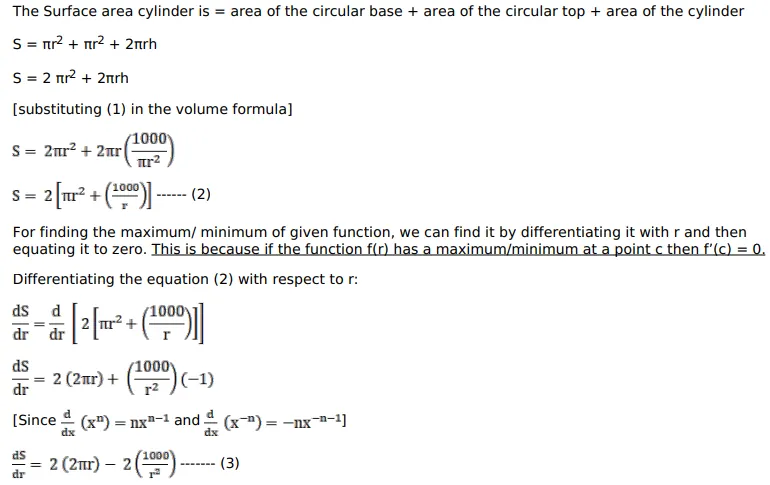Image resolution: width=770 pixels, height=485 pixels.
Task: Click the word 'and' between the power rules
Action: (187, 420)
